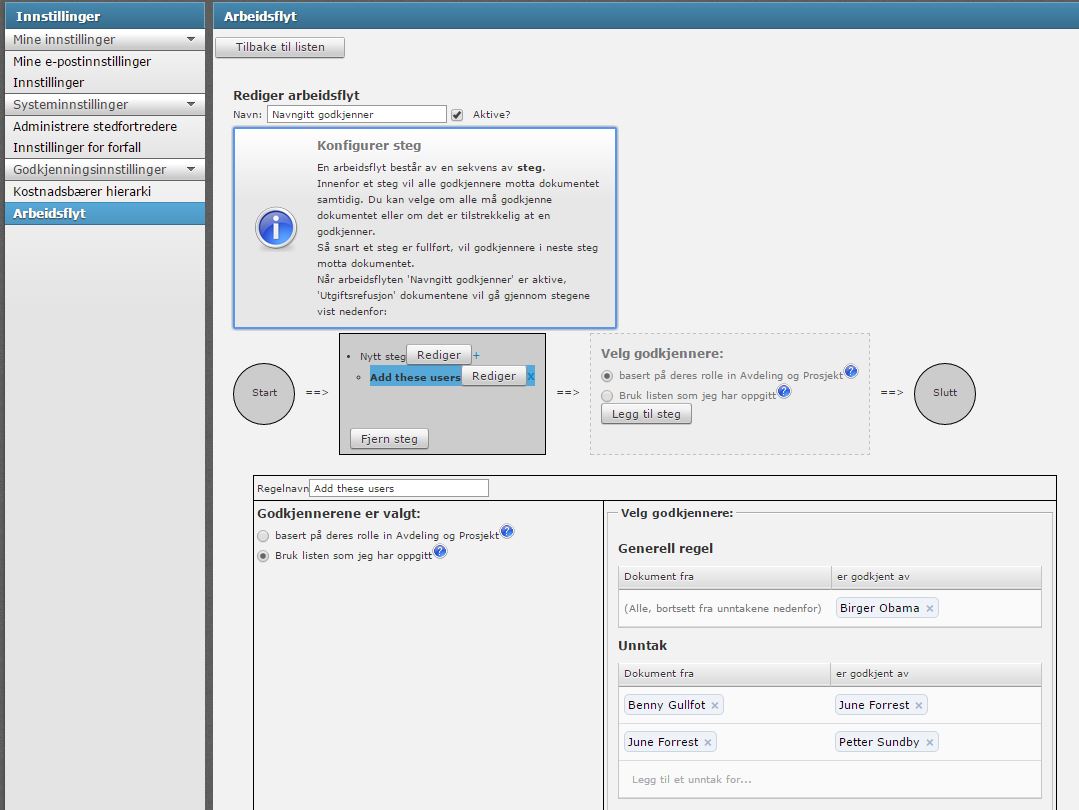
Task: Open Kostnadsbærer hierarki in the sidebar
Action: (82, 191)
